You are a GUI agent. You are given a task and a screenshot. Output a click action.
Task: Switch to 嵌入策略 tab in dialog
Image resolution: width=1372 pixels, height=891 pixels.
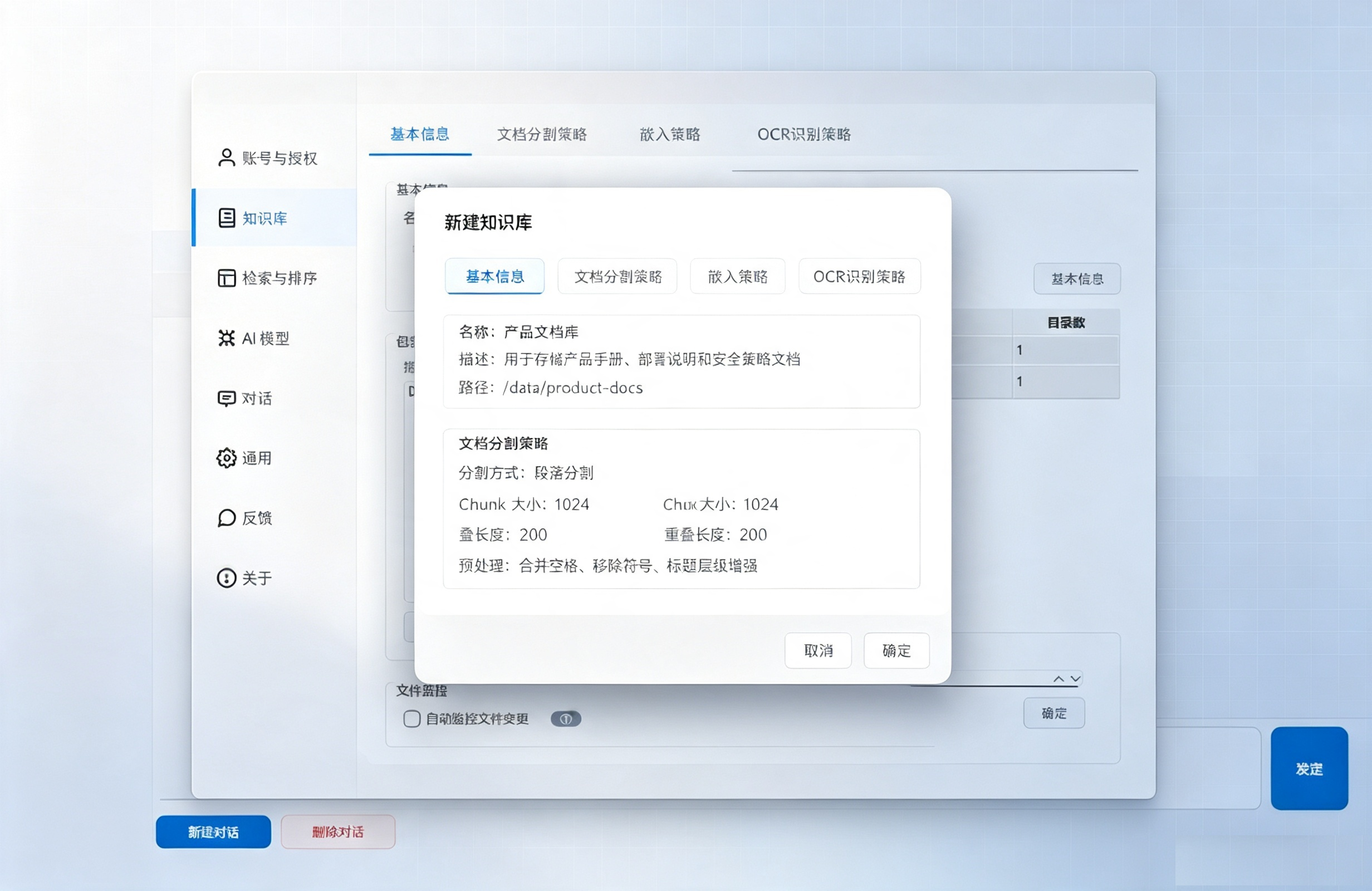(x=737, y=276)
